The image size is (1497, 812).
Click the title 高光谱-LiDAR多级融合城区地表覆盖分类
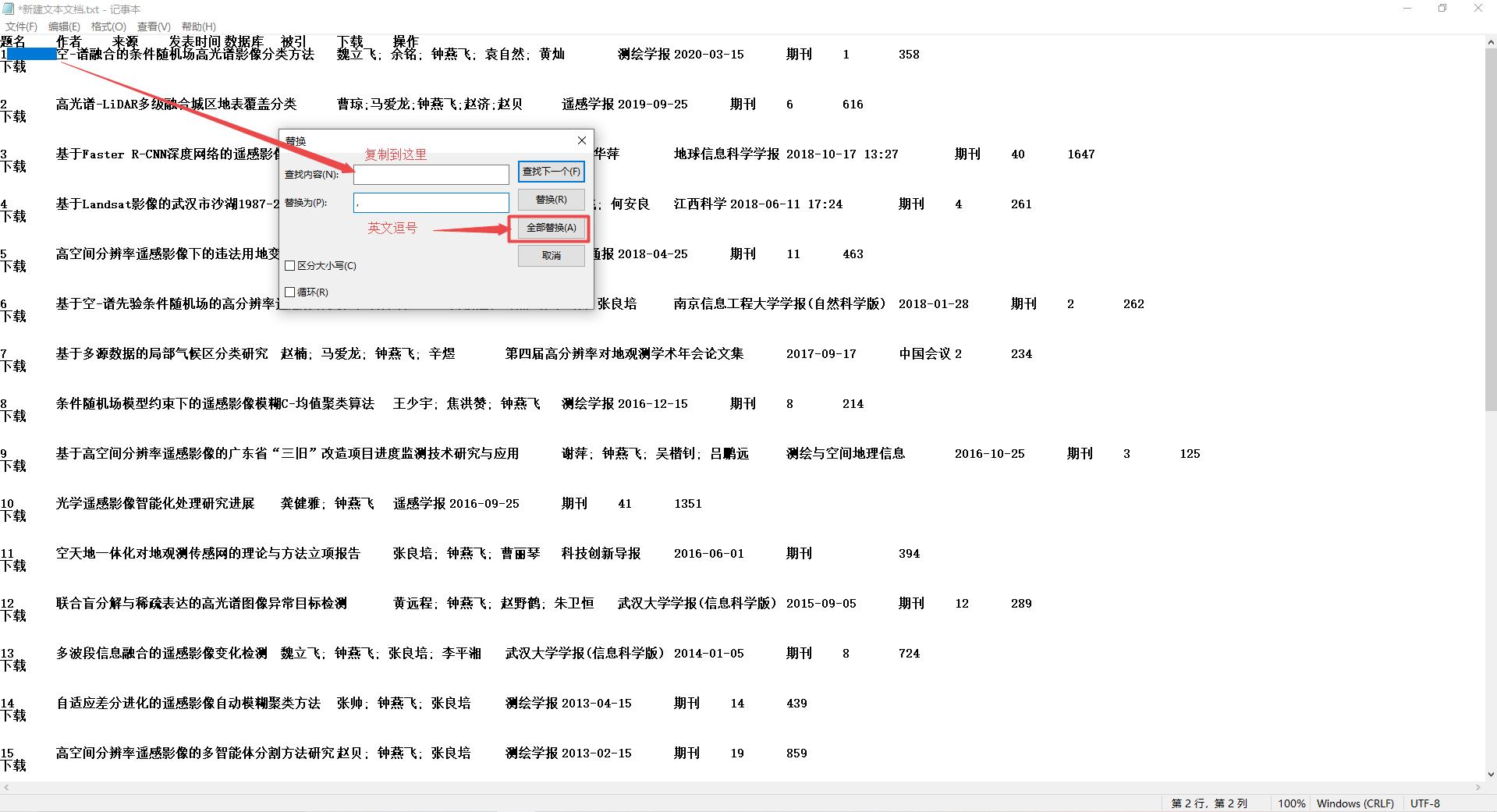click(176, 105)
